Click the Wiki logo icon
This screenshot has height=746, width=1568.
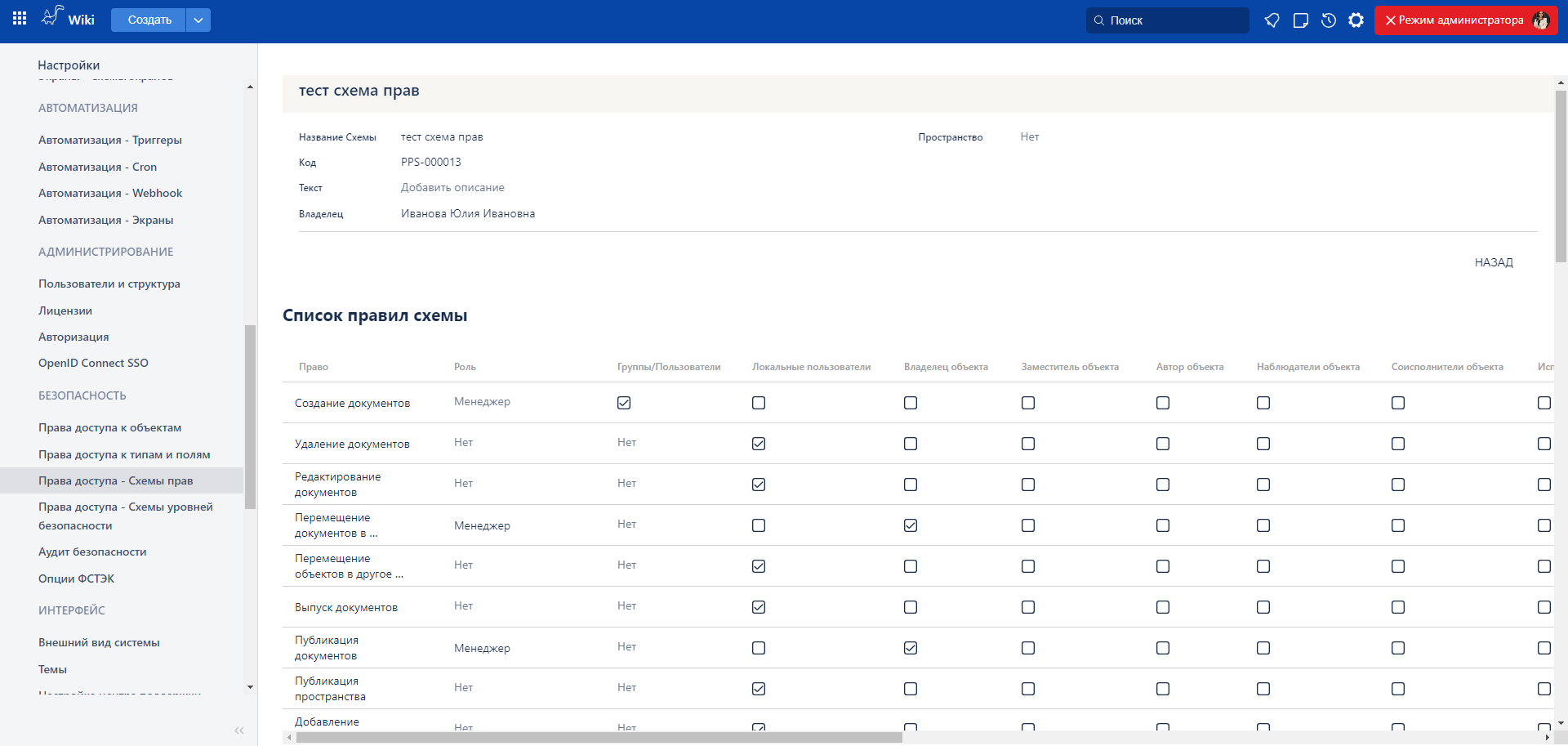pos(52,16)
